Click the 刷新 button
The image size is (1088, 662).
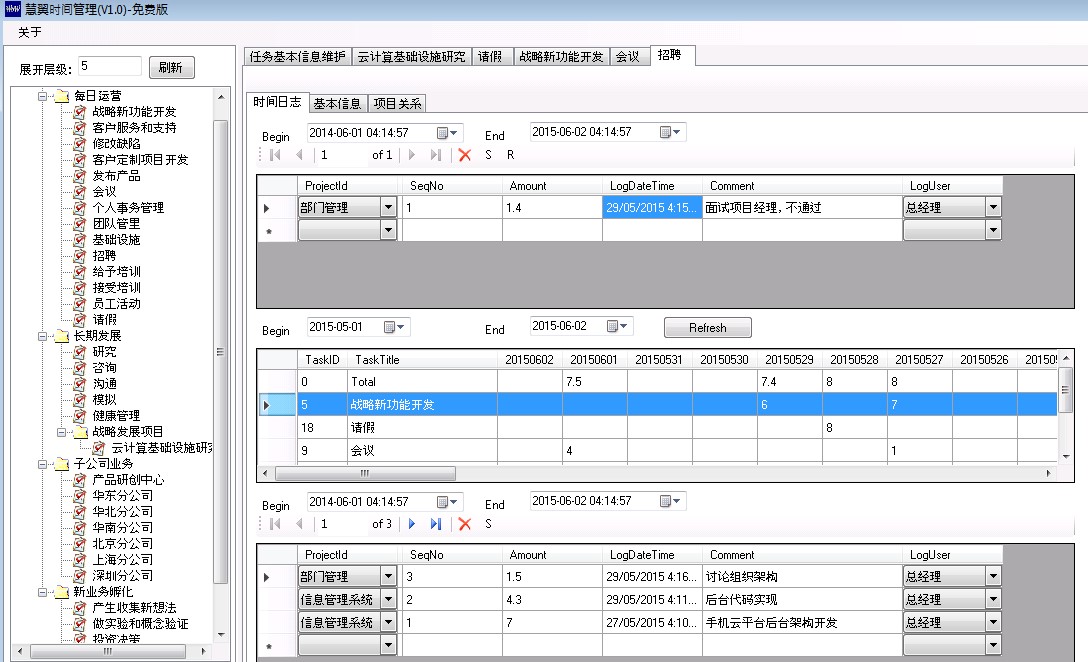coord(171,68)
